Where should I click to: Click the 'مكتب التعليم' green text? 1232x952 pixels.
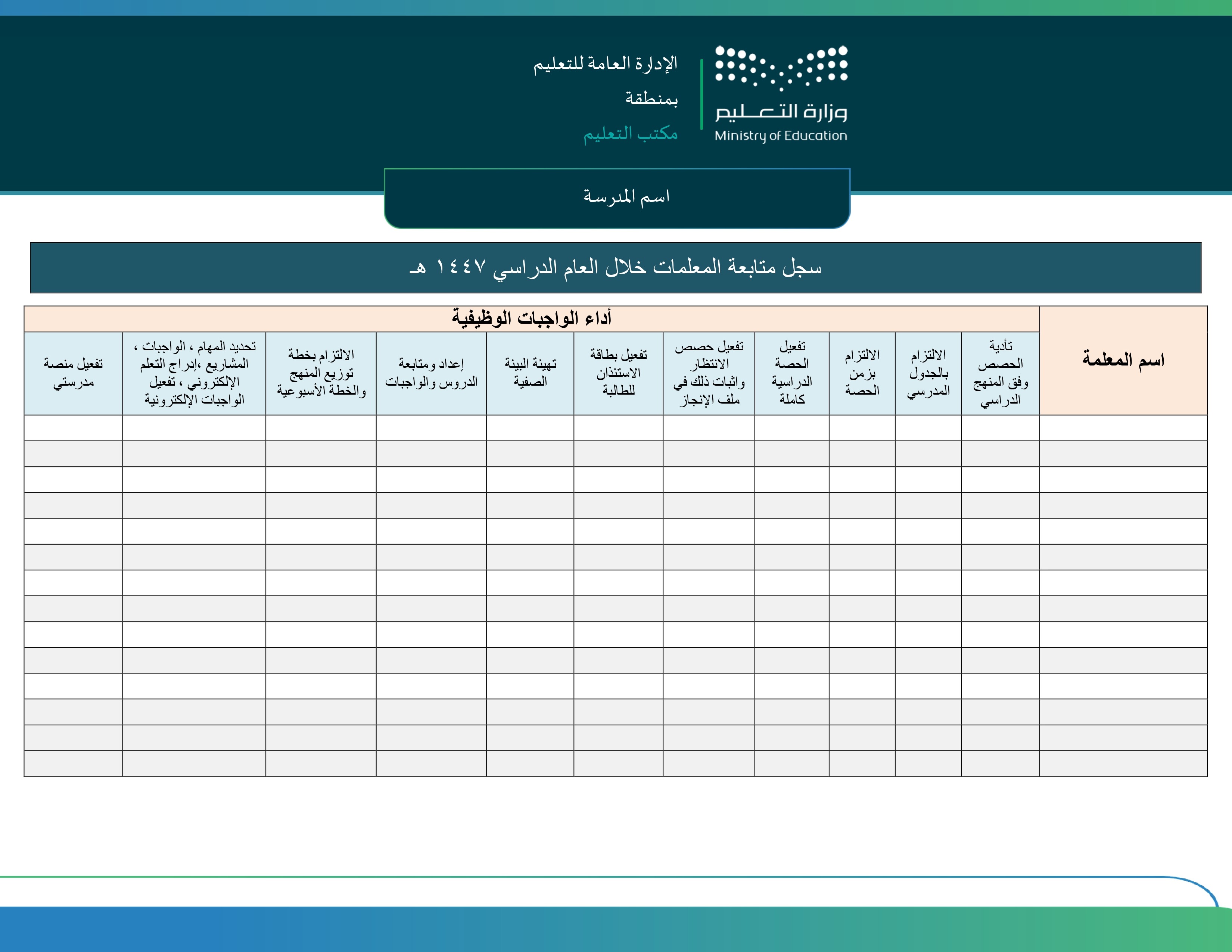point(630,134)
